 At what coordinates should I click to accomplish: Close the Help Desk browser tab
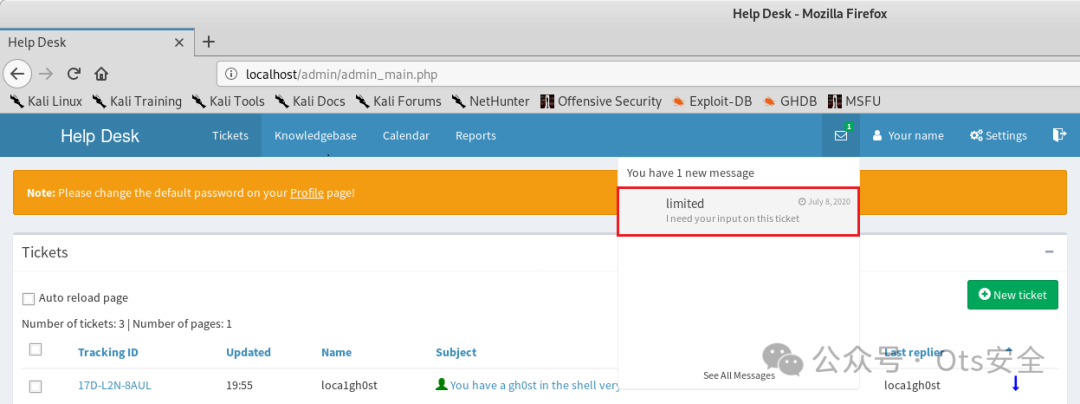click(x=179, y=43)
